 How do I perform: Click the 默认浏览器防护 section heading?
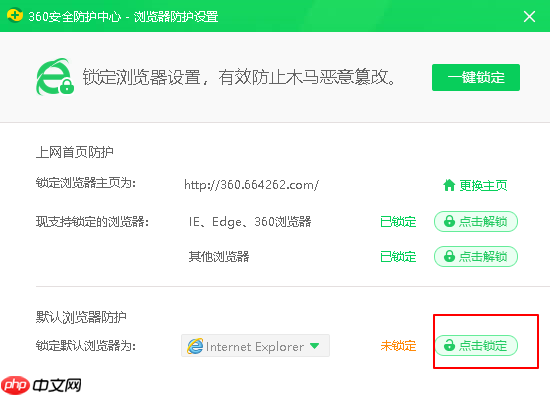coord(81,317)
